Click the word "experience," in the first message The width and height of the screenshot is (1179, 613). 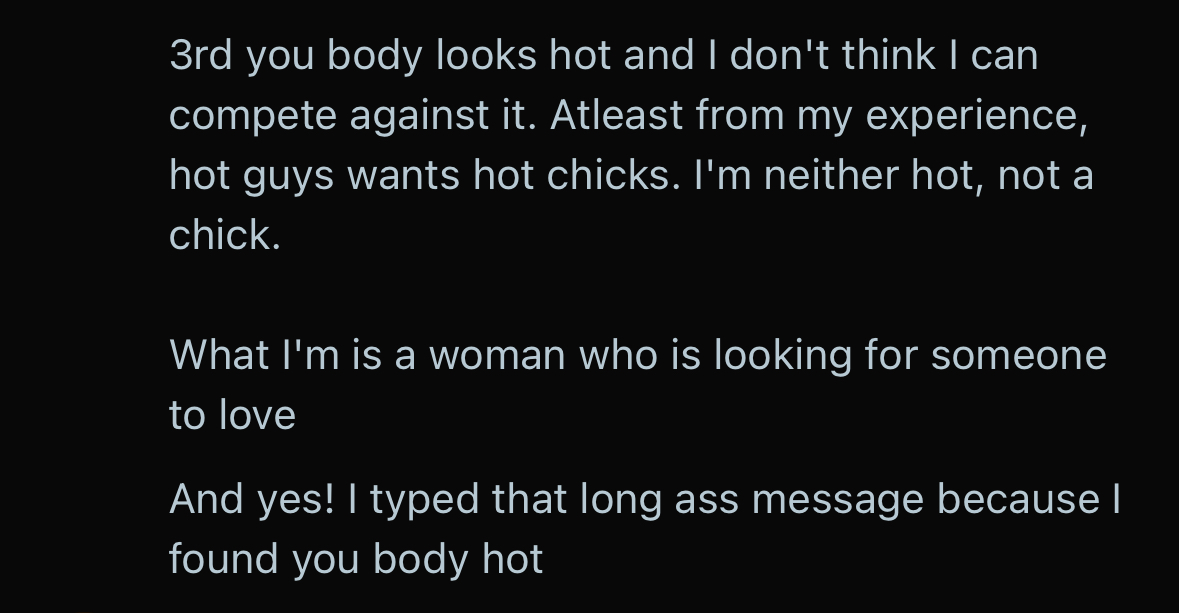click(988, 116)
